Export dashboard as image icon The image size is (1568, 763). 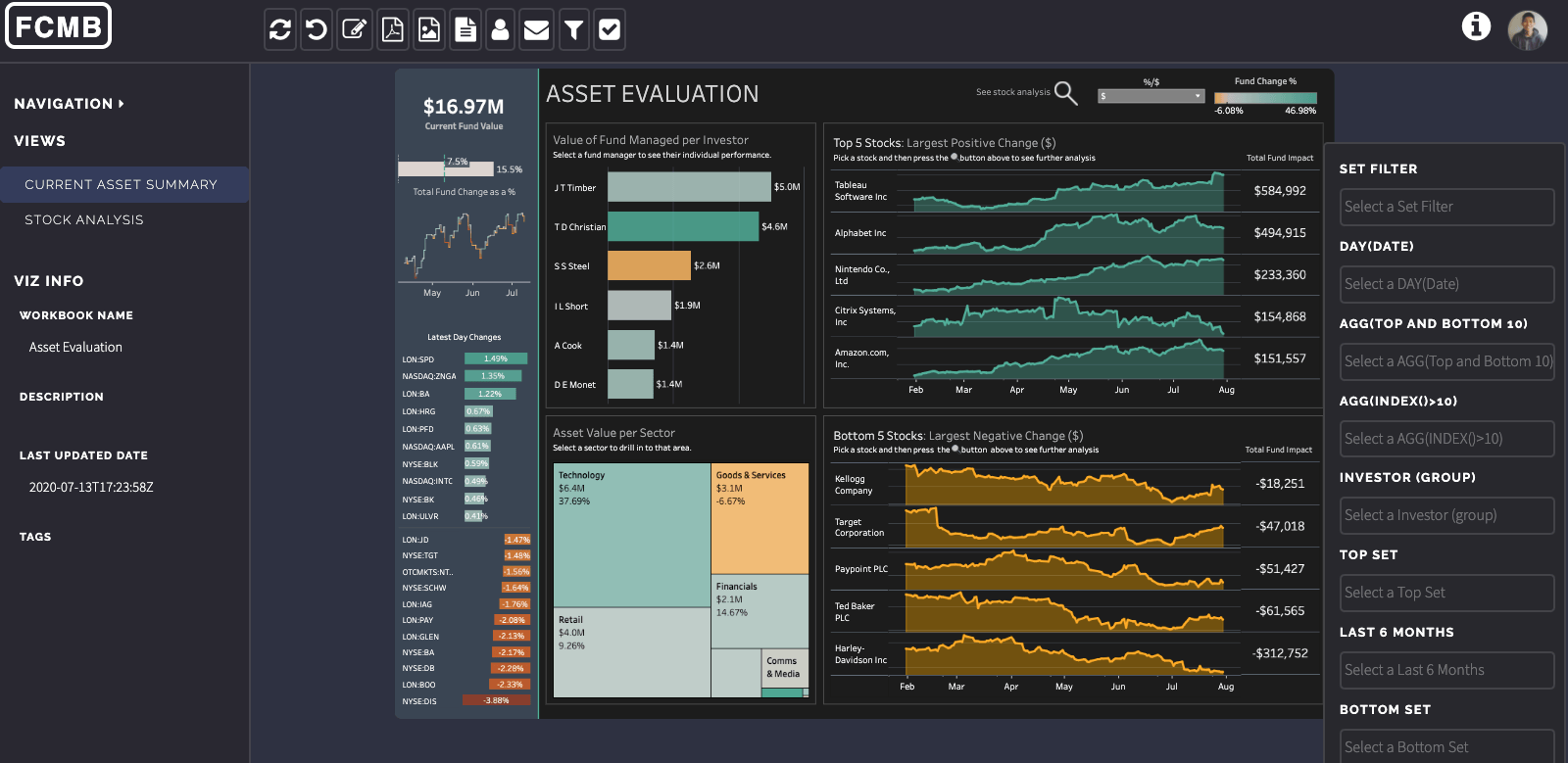428,29
